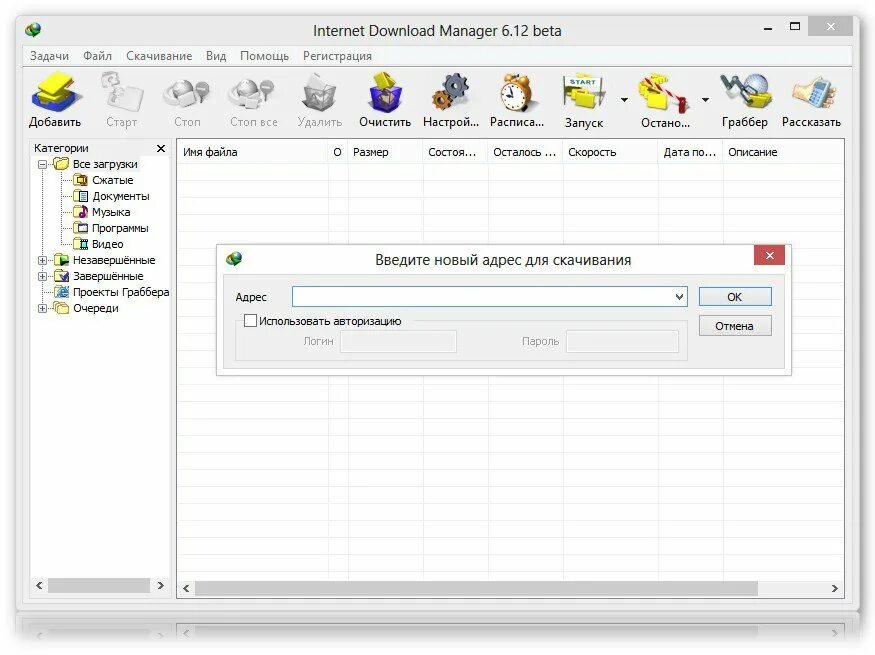The image size is (875, 655).
Task: Click the Удалить trash icon
Action: (319, 93)
